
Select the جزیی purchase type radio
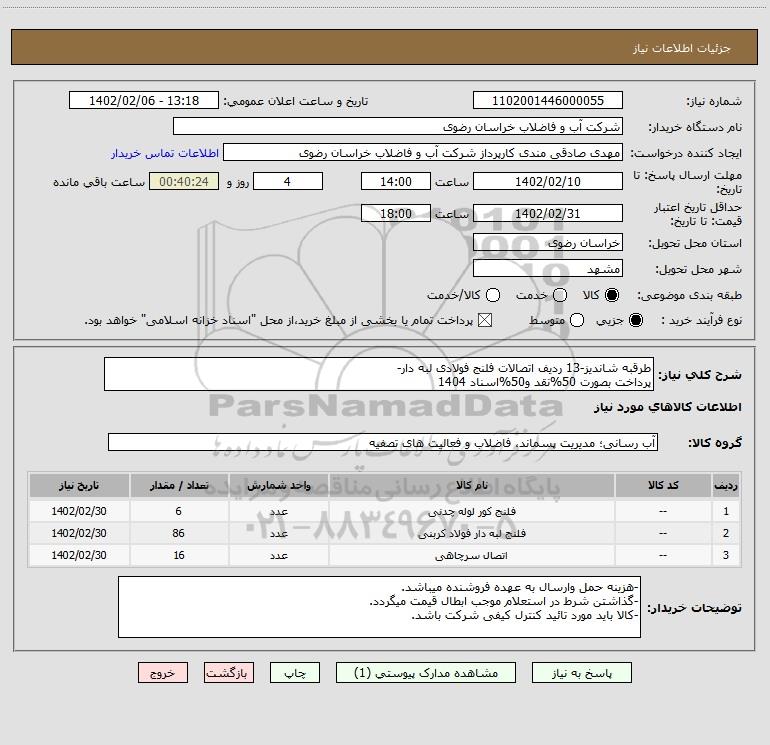click(635, 320)
